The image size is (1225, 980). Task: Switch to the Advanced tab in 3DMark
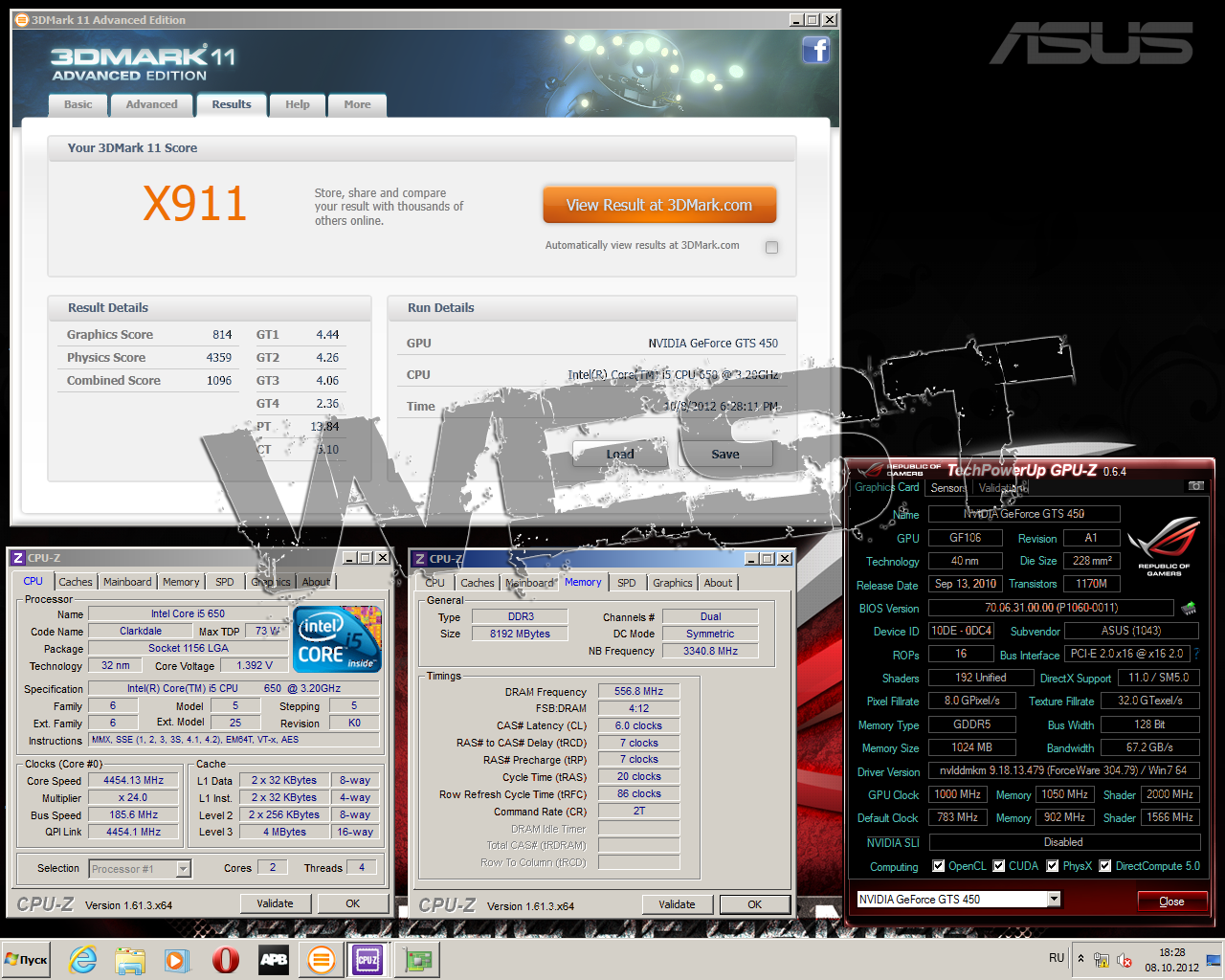click(151, 105)
